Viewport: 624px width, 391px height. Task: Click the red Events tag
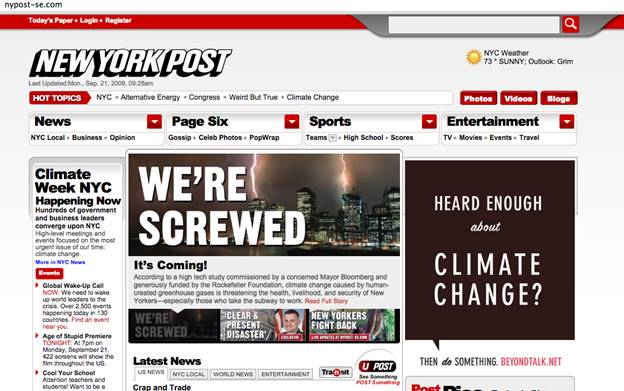(49, 273)
